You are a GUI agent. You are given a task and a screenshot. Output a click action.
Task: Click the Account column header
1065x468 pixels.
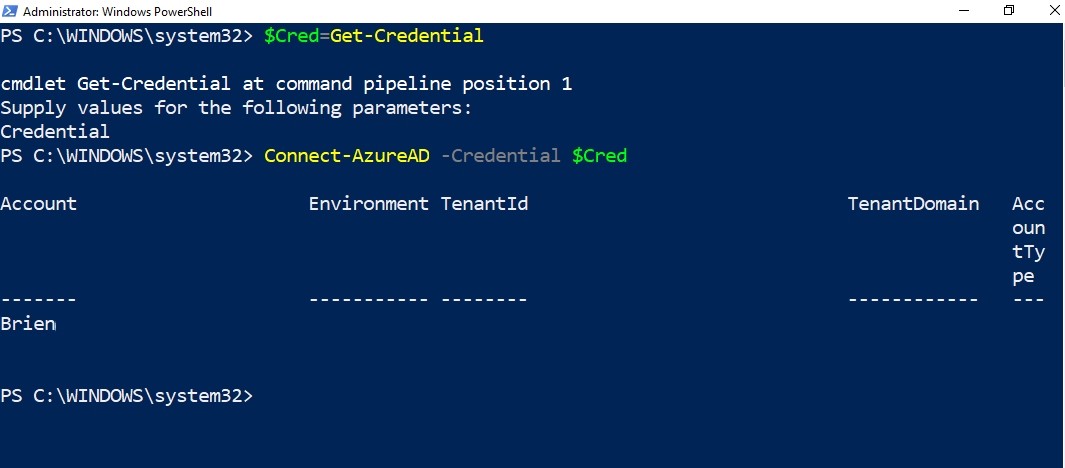(39, 204)
